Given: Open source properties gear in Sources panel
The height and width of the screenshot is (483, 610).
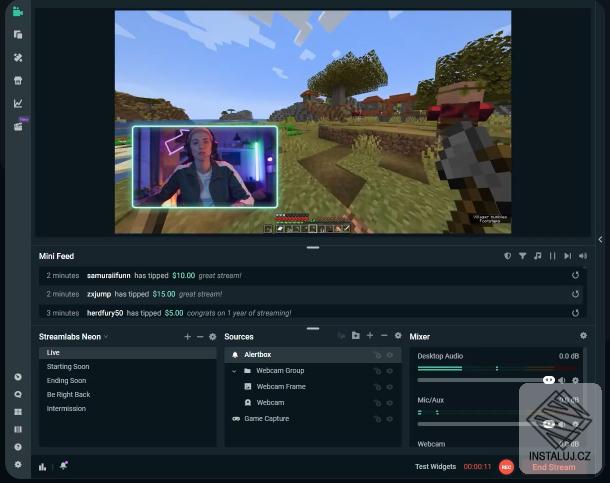Looking at the screenshot, I should coord(398,335).
